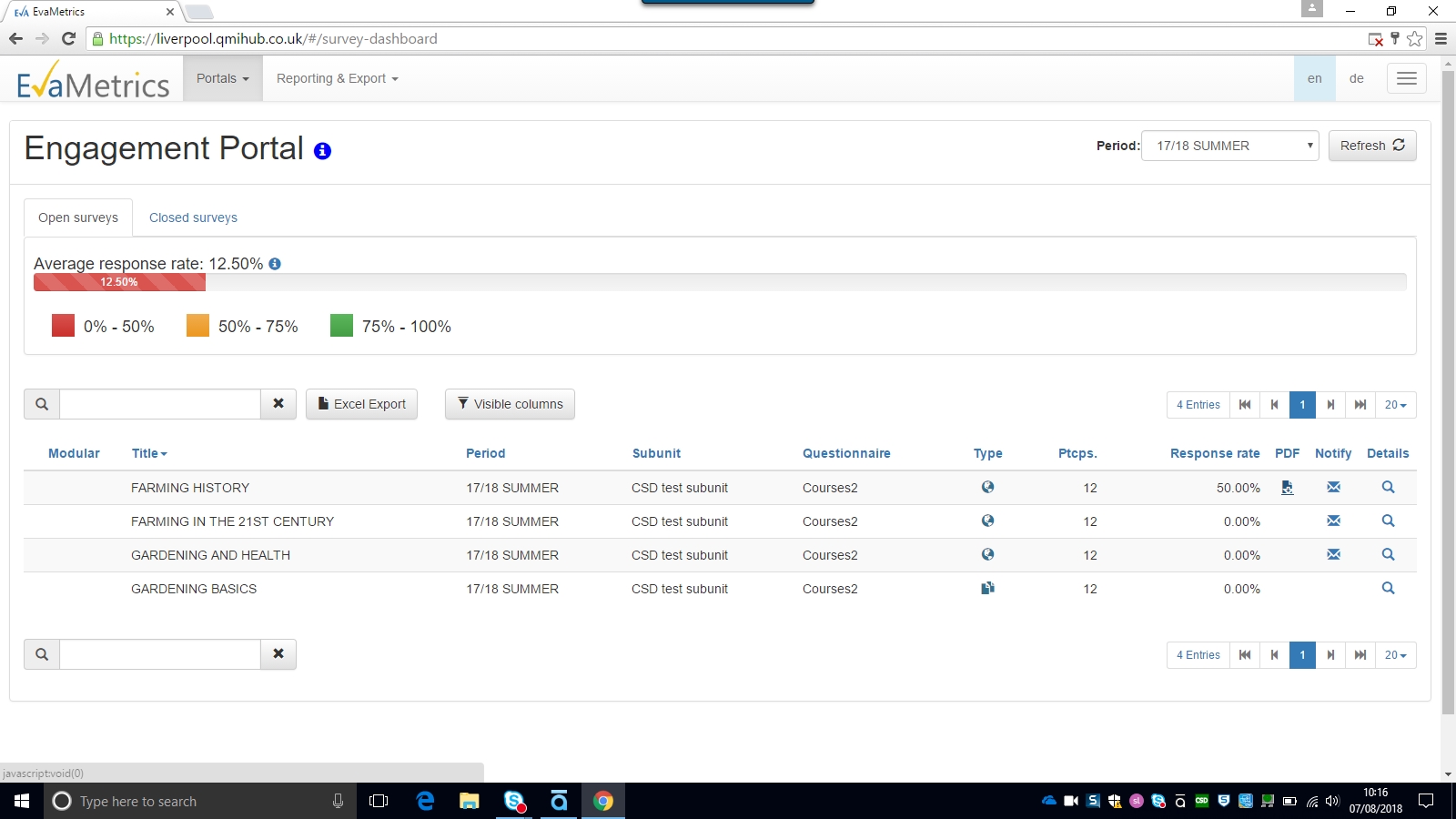This screenshot has width=1456, height=819.
Task: Switch language to English (en)
Action: 1315,78
